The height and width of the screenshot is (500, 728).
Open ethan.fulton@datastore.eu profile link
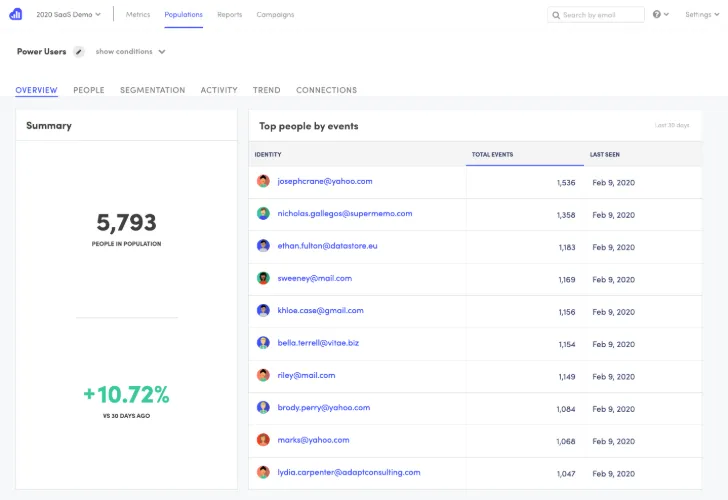pos(327,245)
